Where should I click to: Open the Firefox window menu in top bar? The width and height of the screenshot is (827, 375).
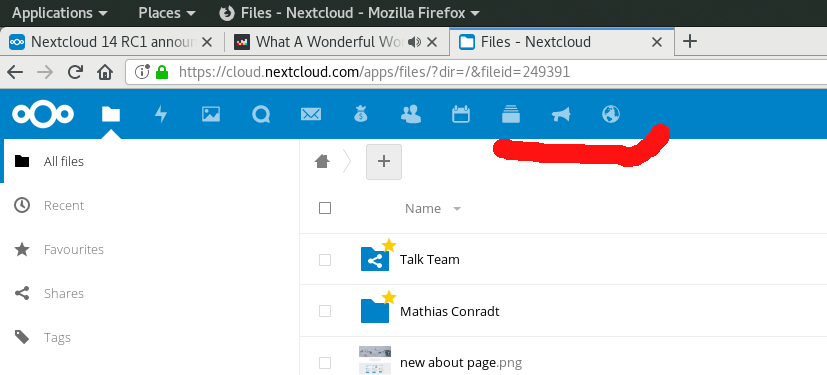click(x=350, y=13)
